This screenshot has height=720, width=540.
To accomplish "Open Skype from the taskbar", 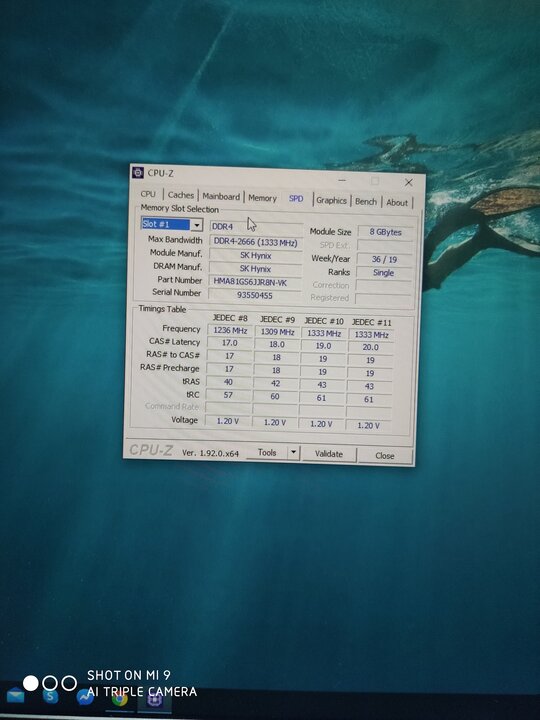I will coord(51,697).
